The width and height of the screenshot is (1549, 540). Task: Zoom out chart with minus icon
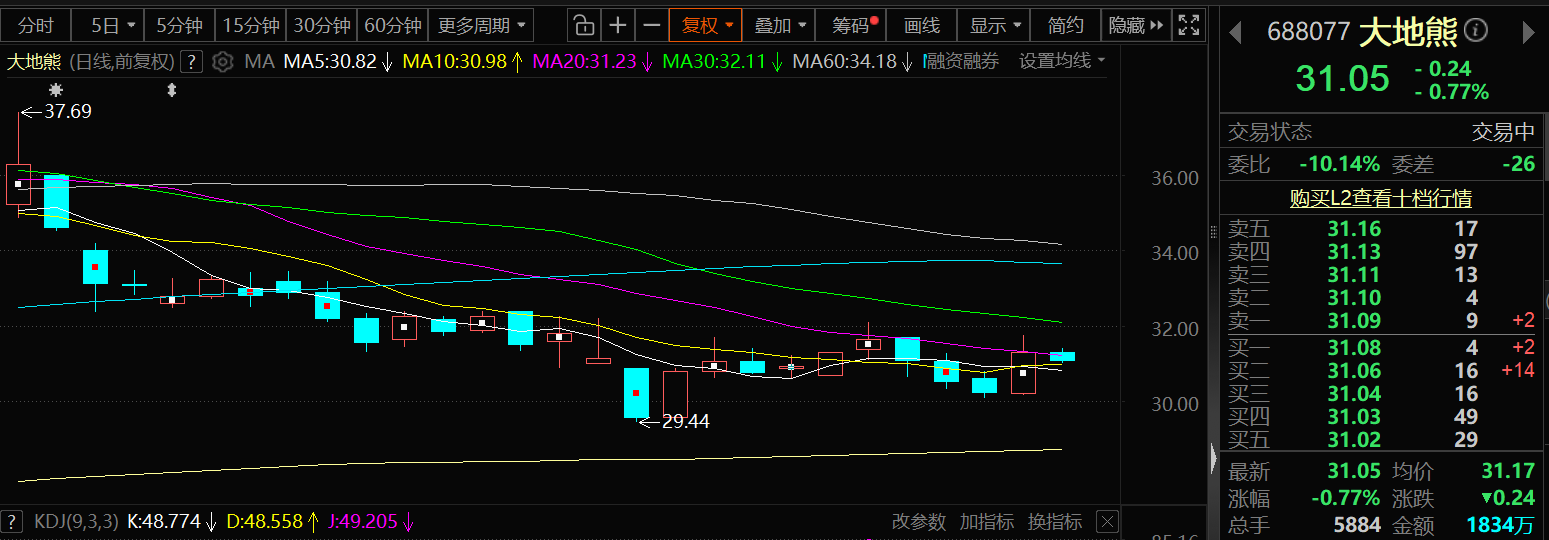[x=652, y=25]
